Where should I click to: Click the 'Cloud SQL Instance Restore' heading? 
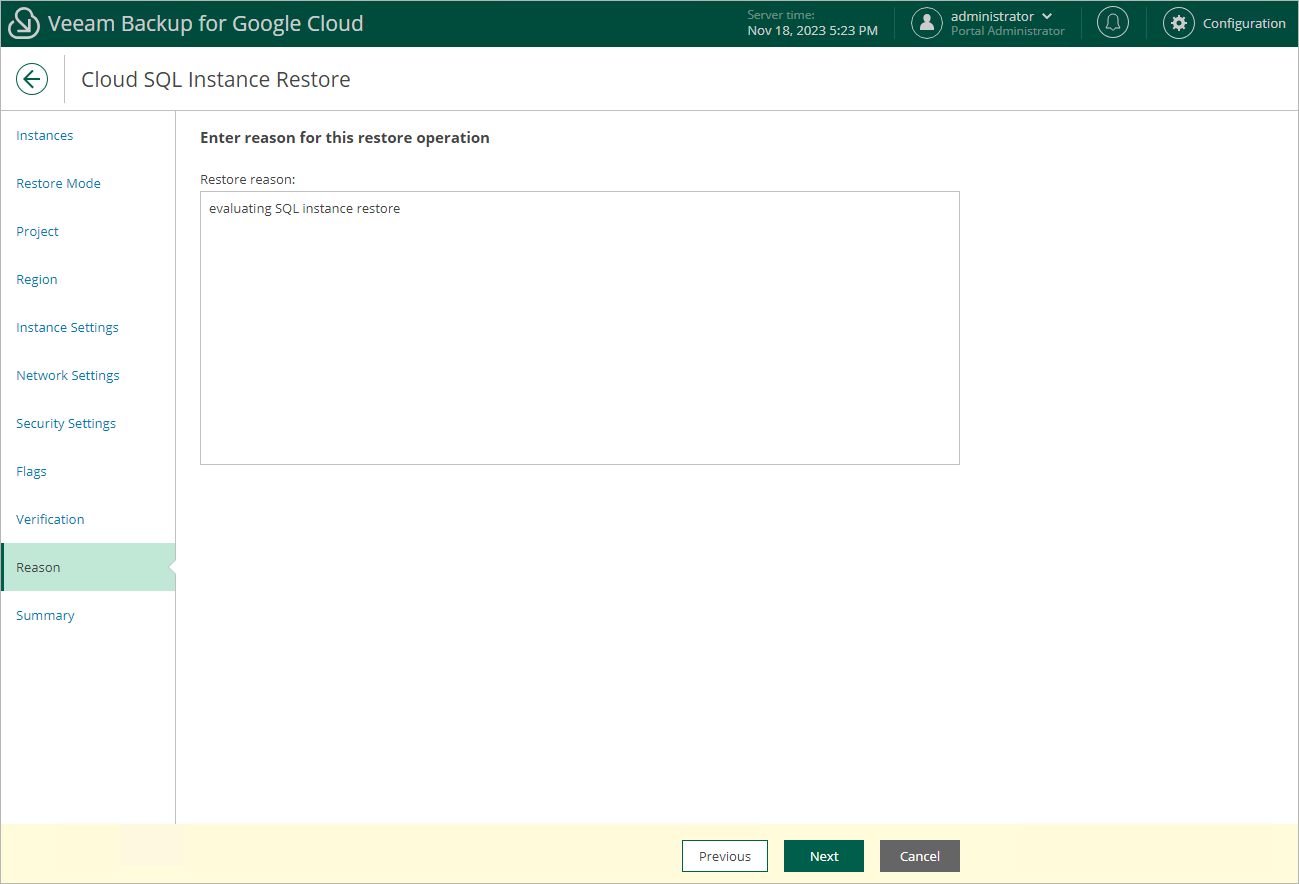(x=216, y=80)
